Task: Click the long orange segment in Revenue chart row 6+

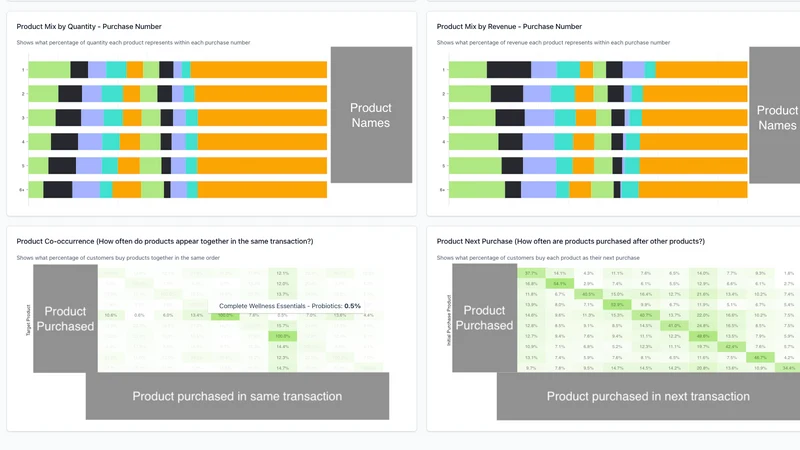Action: pyautogui.click(x=693, y=190)
